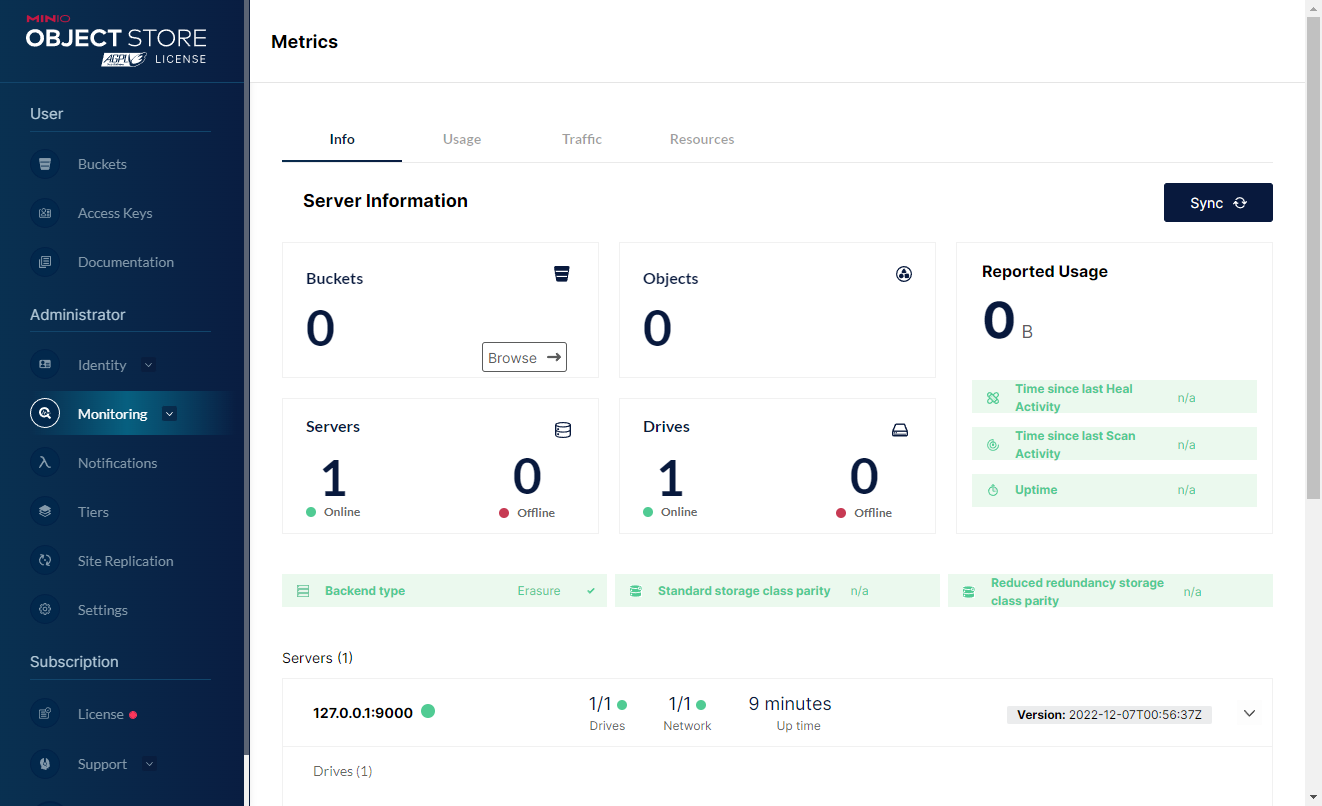
Task: Open Access Keys in the sidebar
Action: click(115, 213)
